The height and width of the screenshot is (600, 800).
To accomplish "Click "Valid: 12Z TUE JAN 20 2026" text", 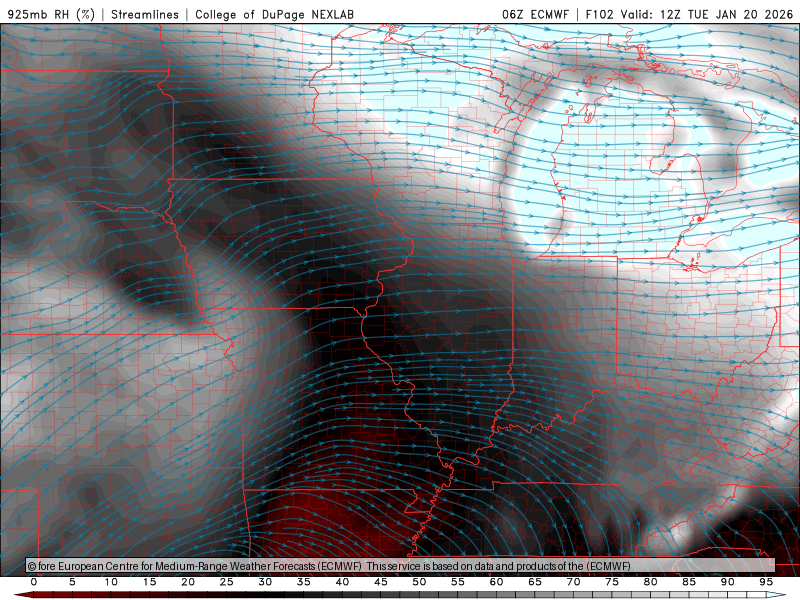I will click(x=707, y=15).
